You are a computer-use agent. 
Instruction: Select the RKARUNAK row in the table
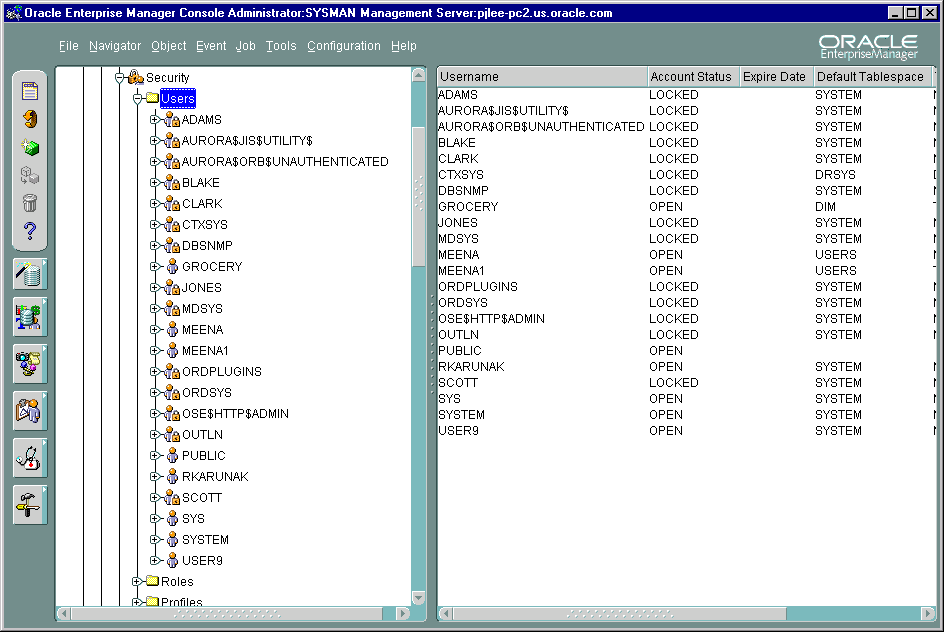tap(685, 367)
